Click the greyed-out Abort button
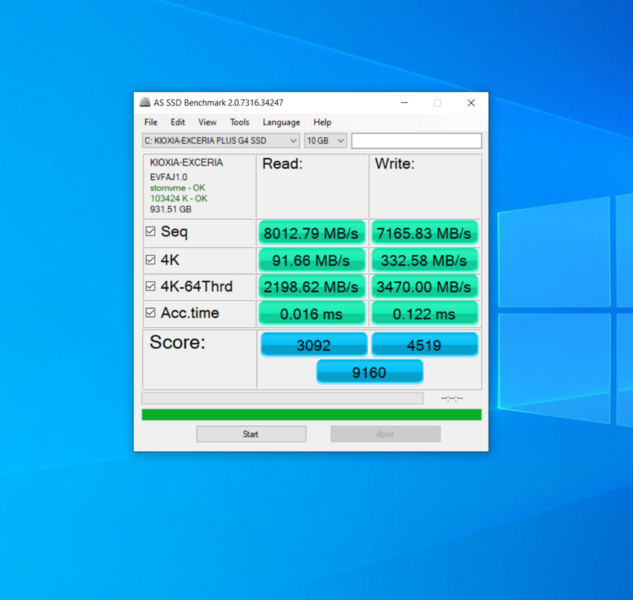The width and height of the screenshot is (633, 600). point(385,434)
